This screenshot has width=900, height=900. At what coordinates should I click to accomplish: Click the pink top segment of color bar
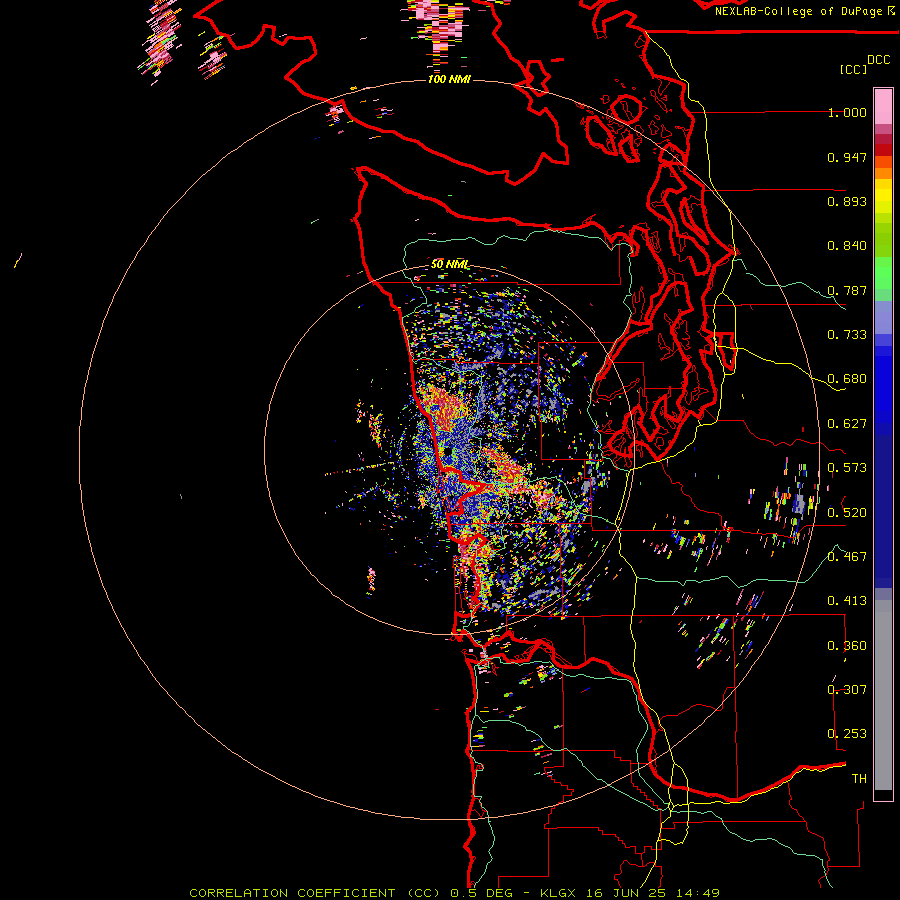coord(883,106)
